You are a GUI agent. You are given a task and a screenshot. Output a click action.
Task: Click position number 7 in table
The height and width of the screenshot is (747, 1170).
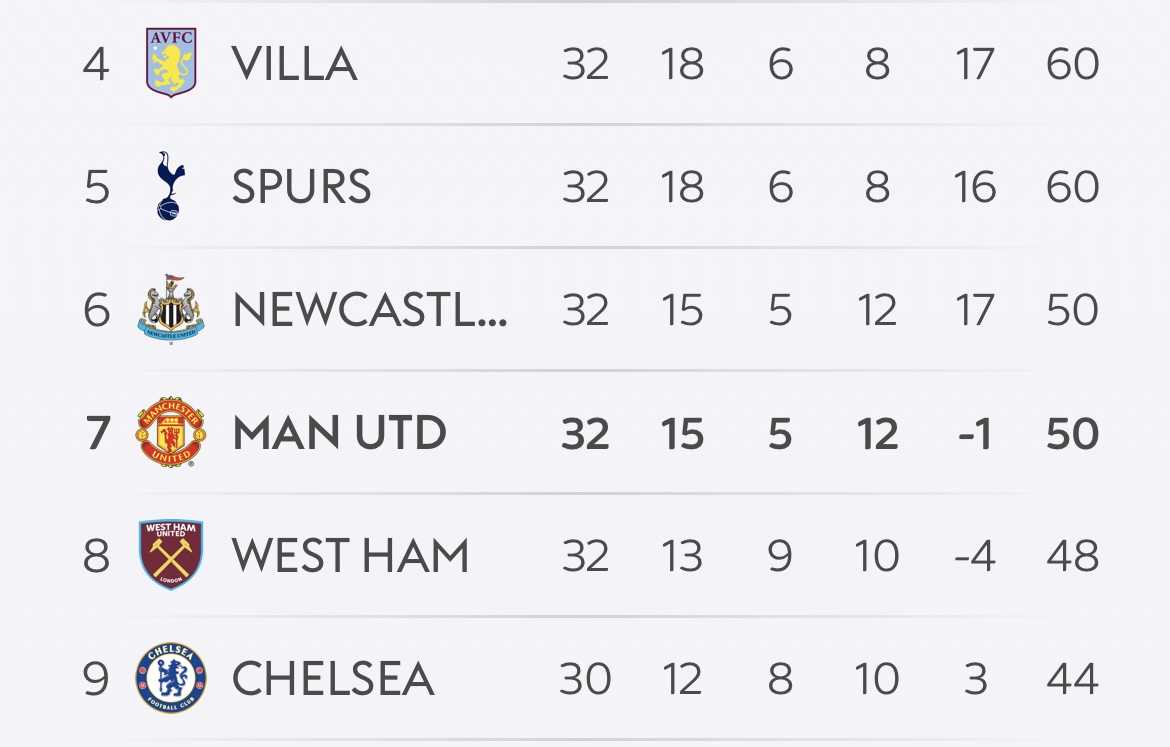97,434
